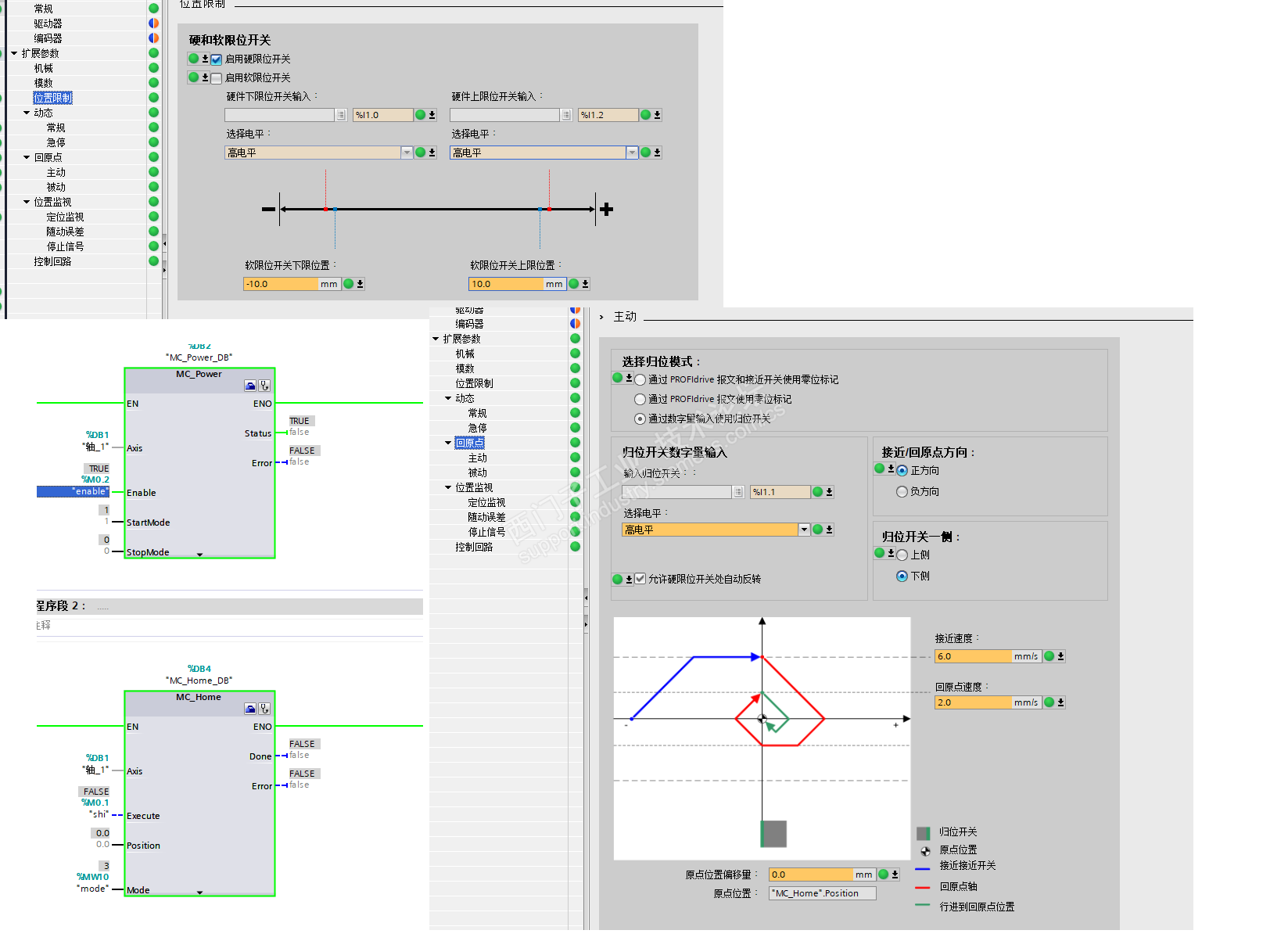Toggle the 允许硬限位开关处自动反转 checkbox

pos(640,579)
